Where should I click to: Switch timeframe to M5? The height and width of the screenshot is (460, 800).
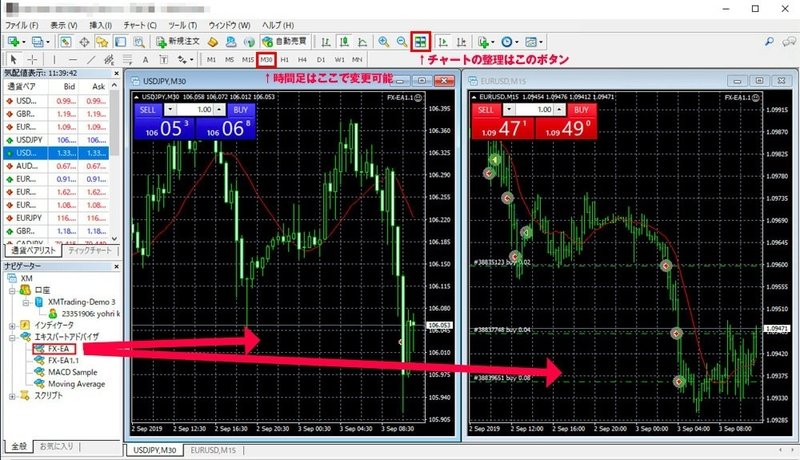(x=230, y=60)
